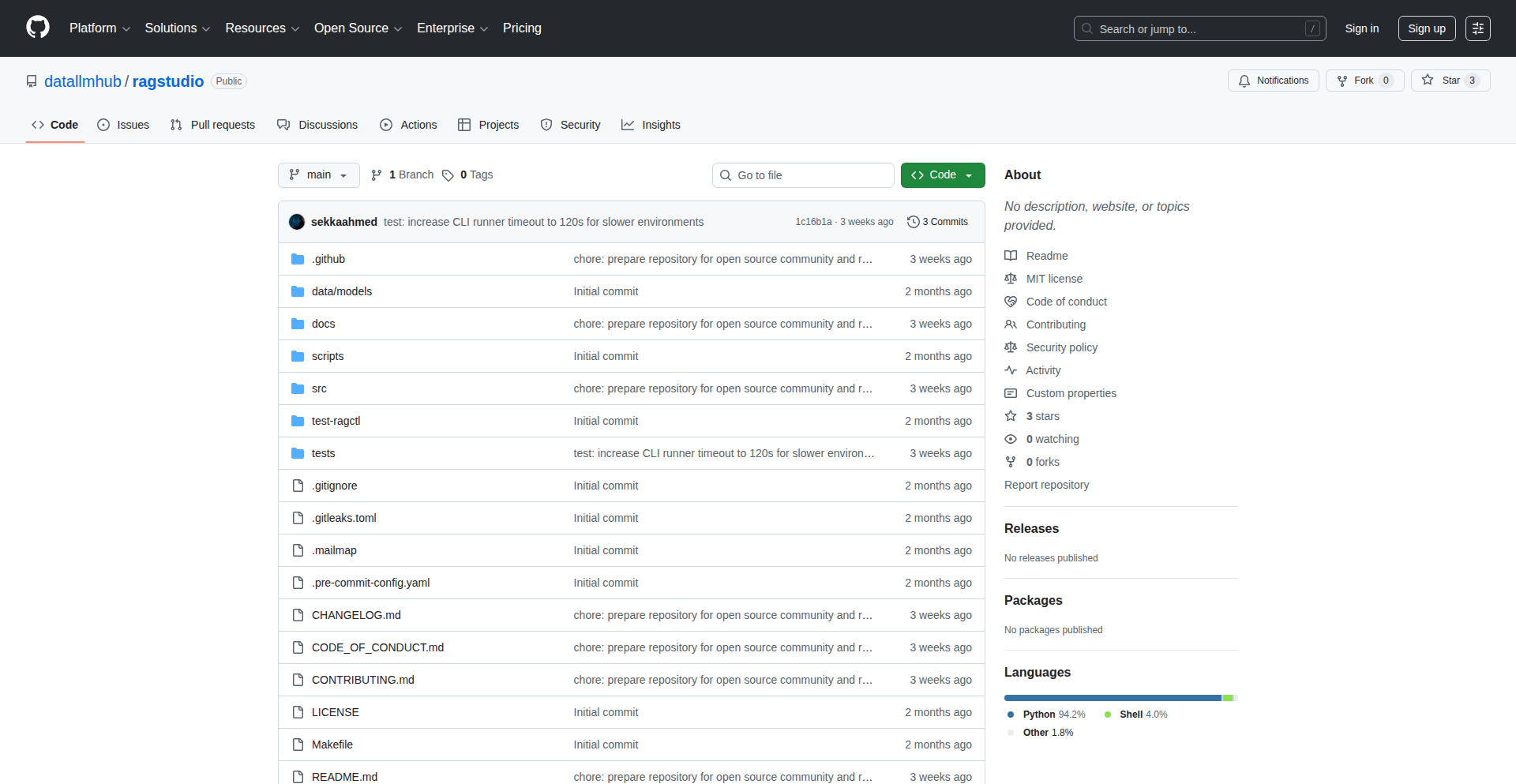This screenshot has height=784, width=1516.
Task: Click the branch icon next to 1 Branch
Action: (377, 174)
